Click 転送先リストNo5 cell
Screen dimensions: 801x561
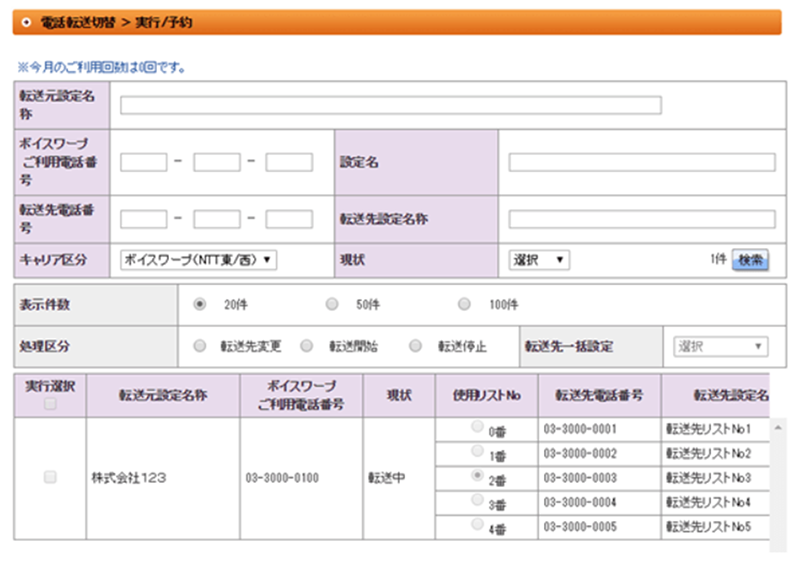click(715, 527)
